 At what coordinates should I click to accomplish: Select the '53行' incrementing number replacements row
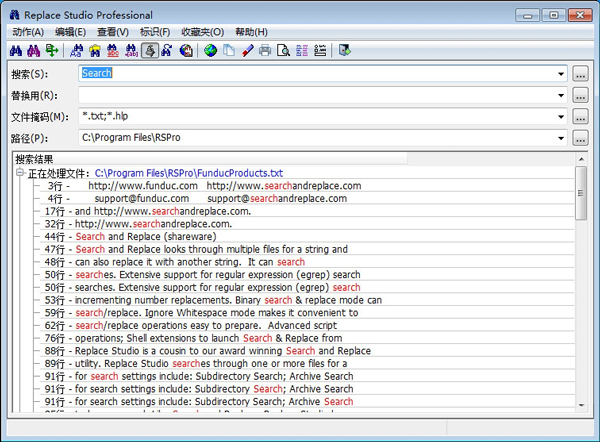[x=307, y=300]
